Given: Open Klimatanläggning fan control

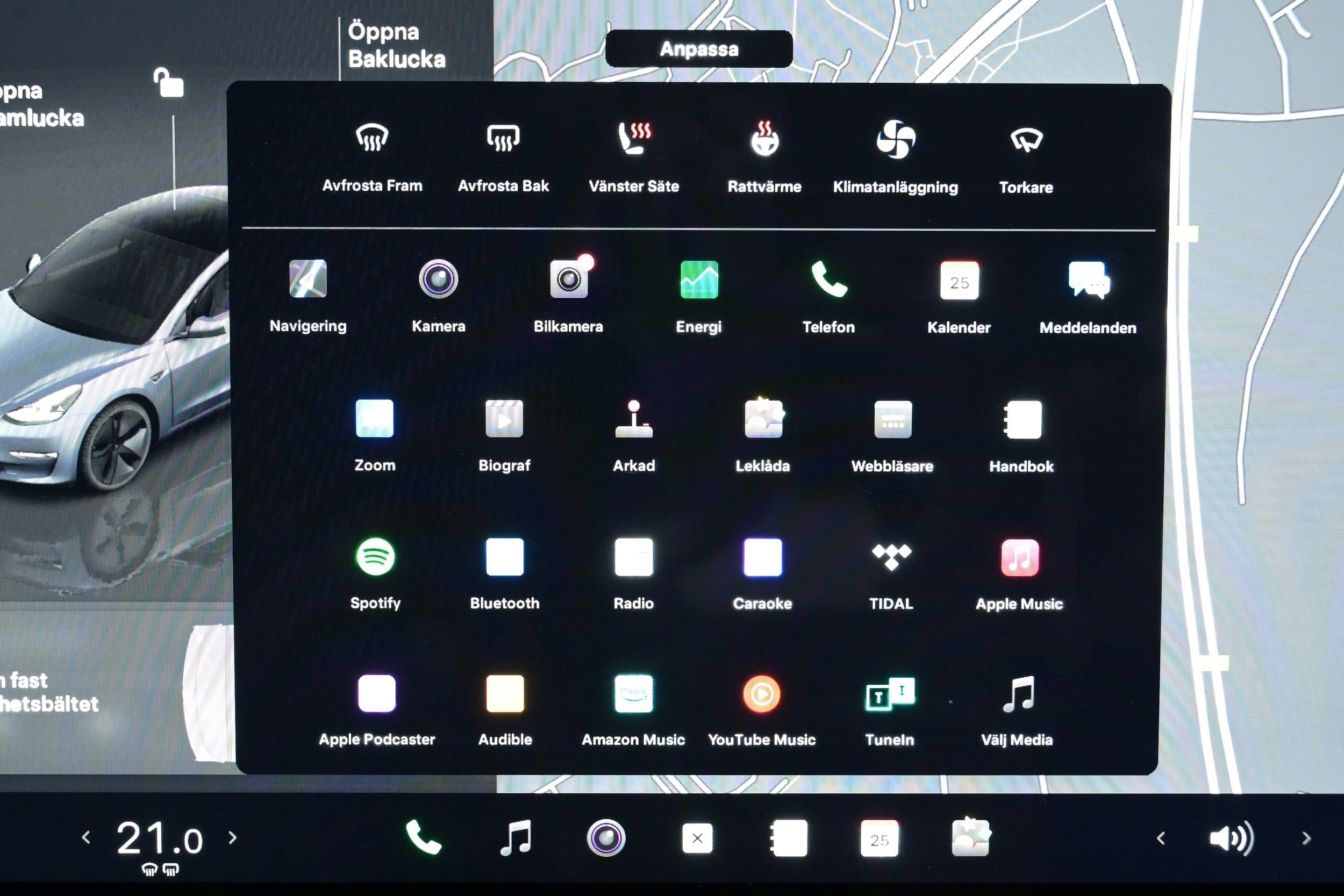Looking at the screenshot, I should coord(896,157).
